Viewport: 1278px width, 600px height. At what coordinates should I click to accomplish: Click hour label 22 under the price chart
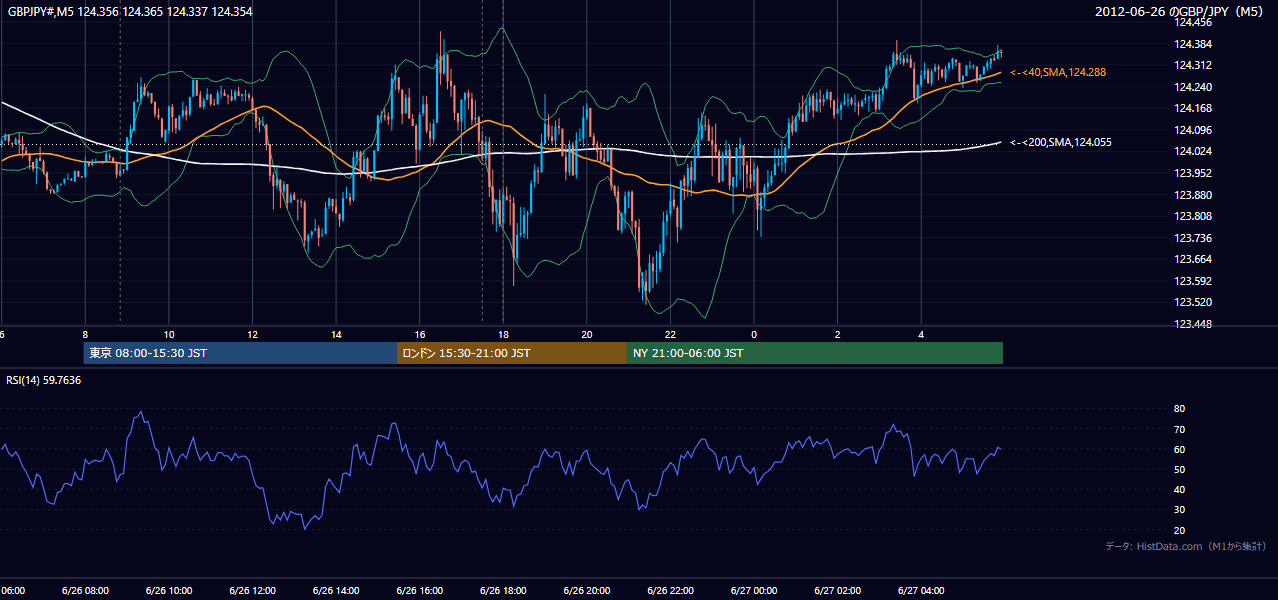click(670, 334)
